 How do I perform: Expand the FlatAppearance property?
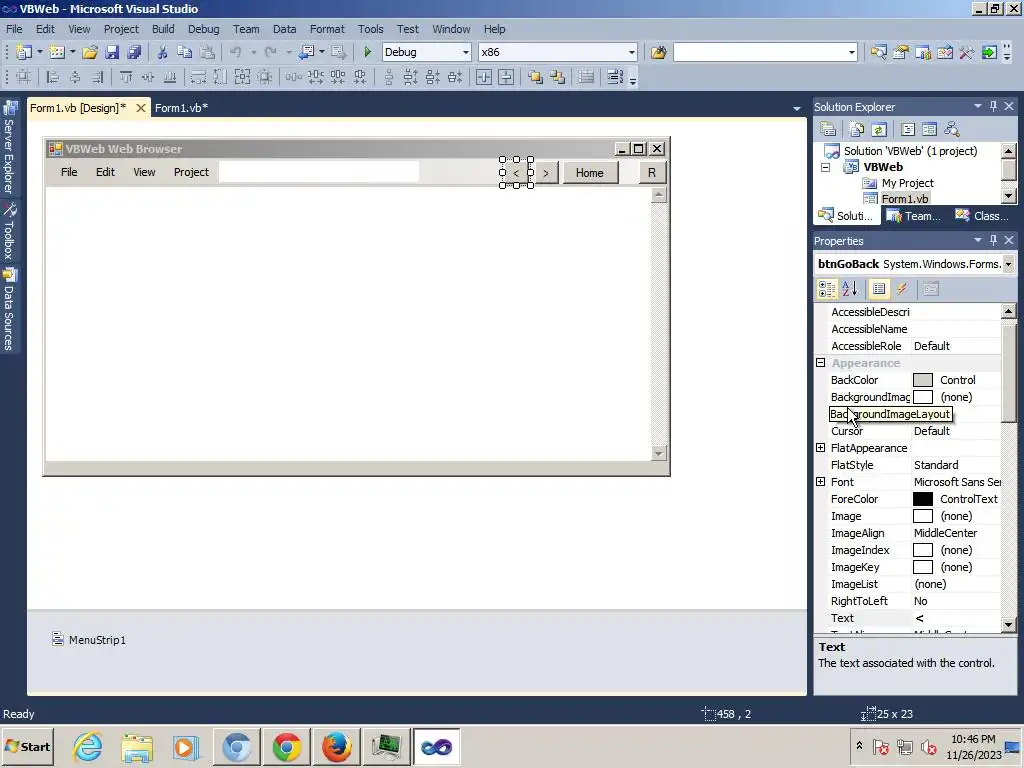coord(821,448)
